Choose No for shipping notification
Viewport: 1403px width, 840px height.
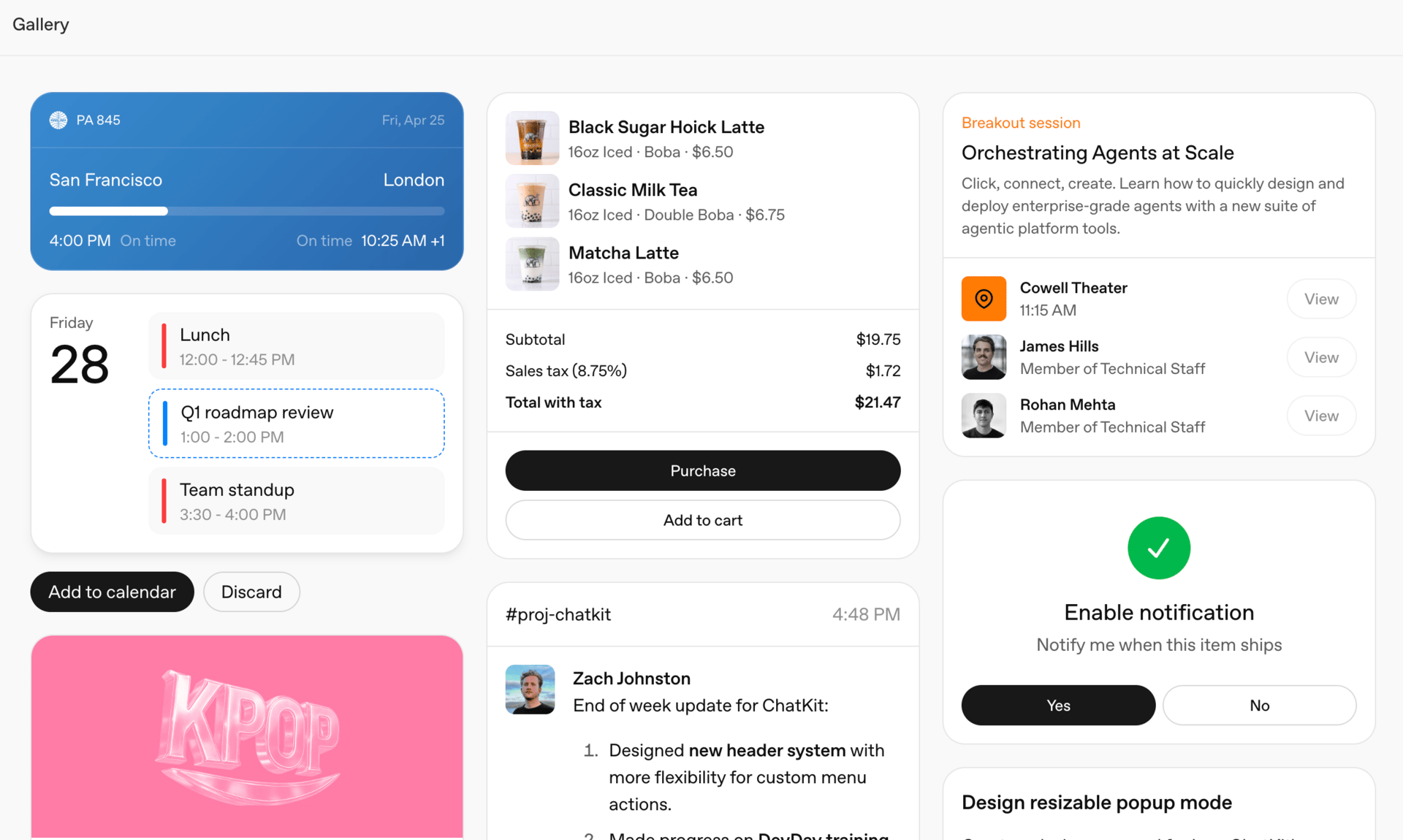[1259, 705]
